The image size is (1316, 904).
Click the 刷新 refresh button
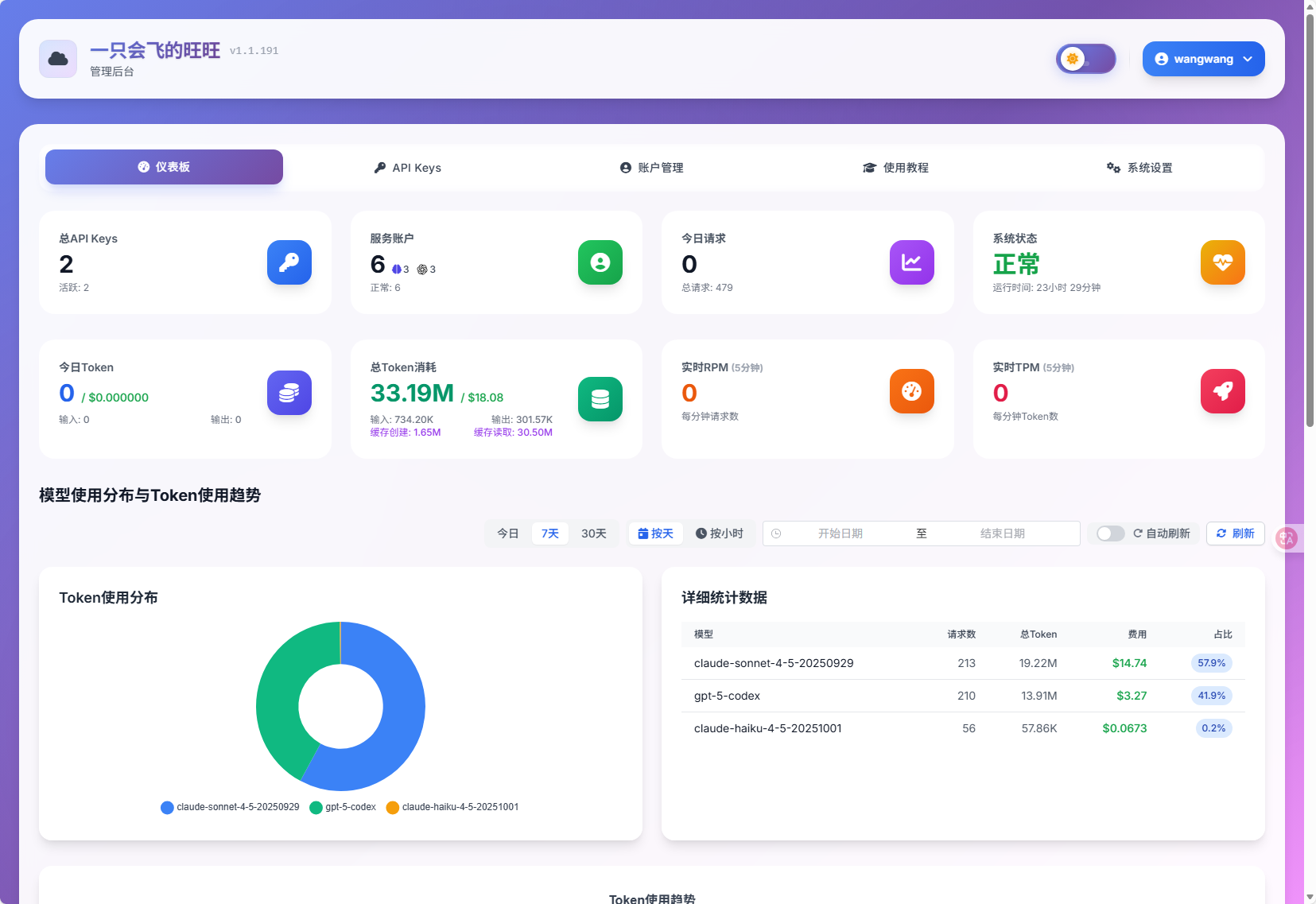pos(1235,533)
